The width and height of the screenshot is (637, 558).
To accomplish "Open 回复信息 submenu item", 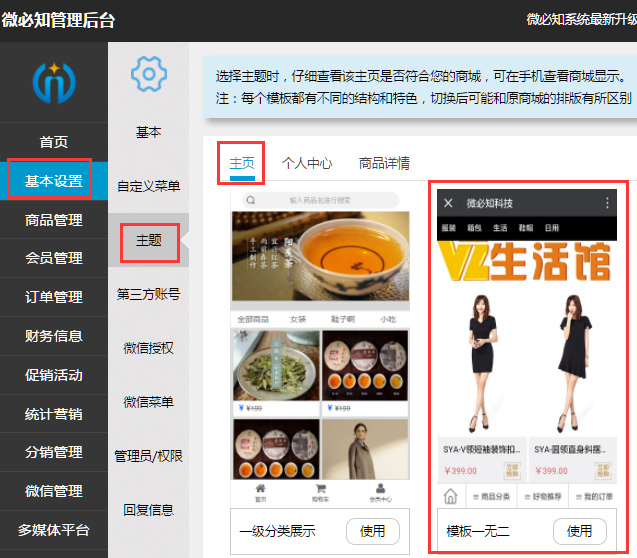I will click(x=149, y=510).
